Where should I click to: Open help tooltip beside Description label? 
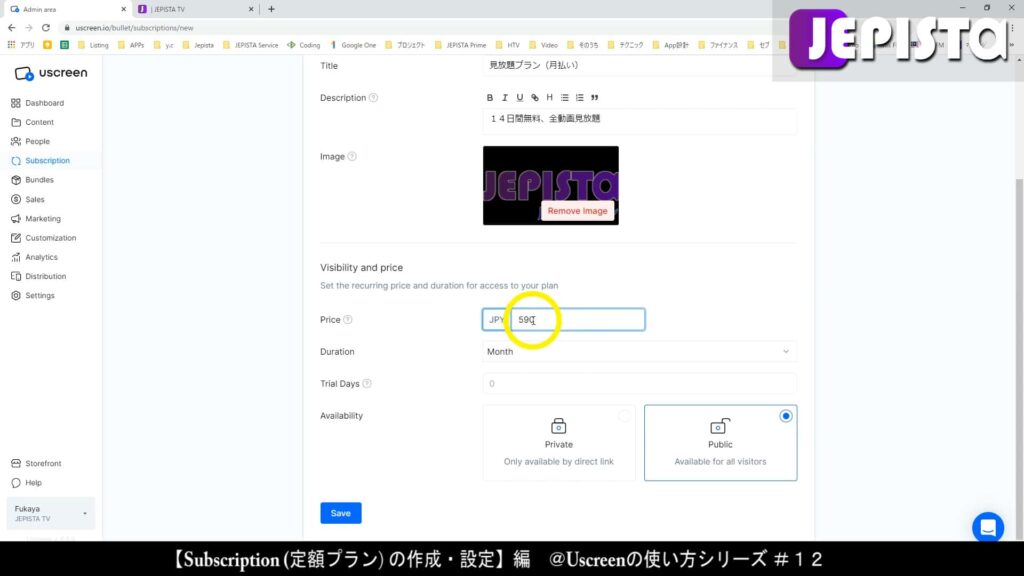[x=374, y=98]
